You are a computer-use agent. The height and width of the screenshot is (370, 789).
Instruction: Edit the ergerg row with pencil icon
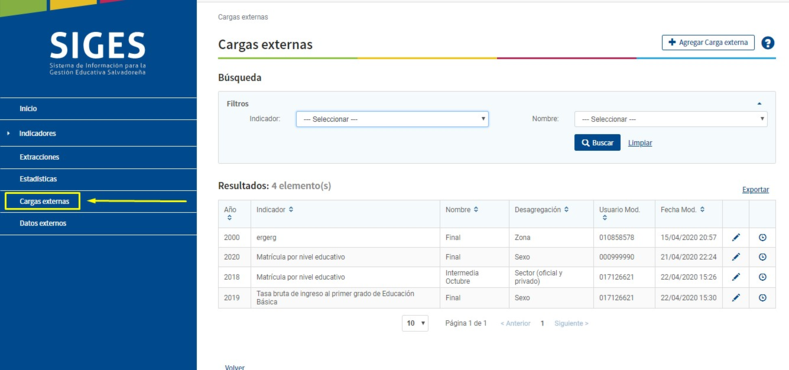click(x=736, y=237)
